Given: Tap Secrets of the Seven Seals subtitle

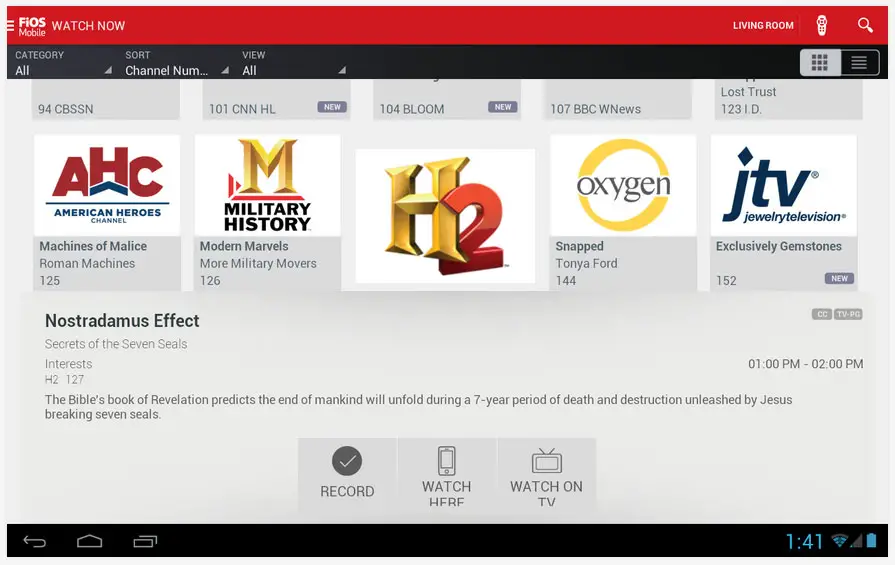Looking at the screenshot, I should (x=116, y=344).
